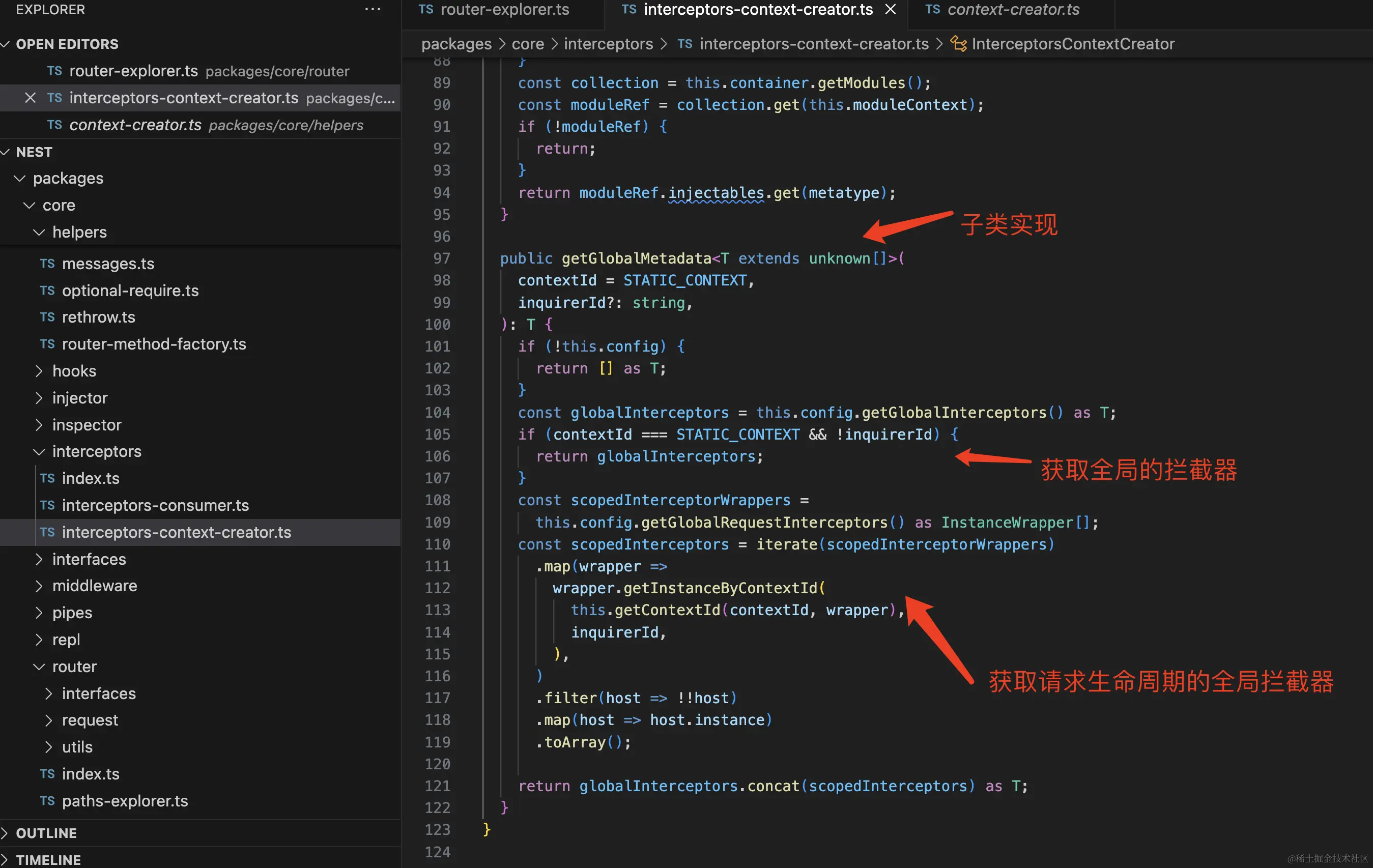Close interceptors-context-creator.ts in Open Editors list
The width and height of the screenshot is (1373, 868).
pyautogui.click(x=30, y=98)
